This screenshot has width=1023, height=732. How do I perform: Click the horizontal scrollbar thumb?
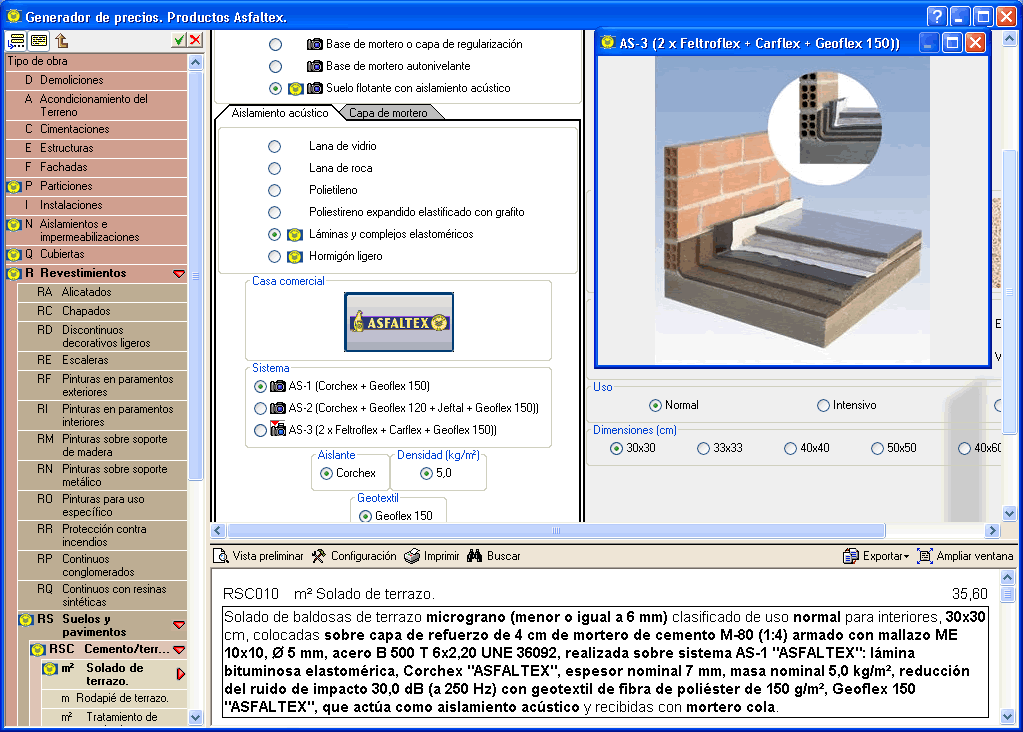tap(556, 530)
